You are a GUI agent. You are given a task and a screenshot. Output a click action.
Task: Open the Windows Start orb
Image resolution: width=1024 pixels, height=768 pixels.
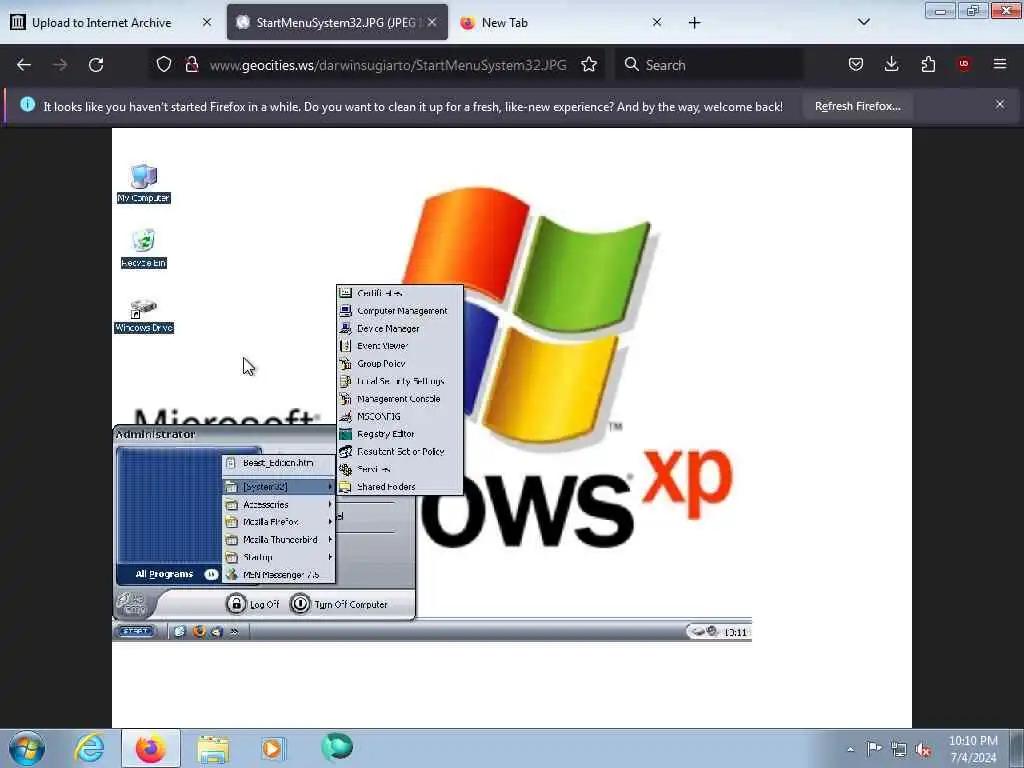click(27, 748)
